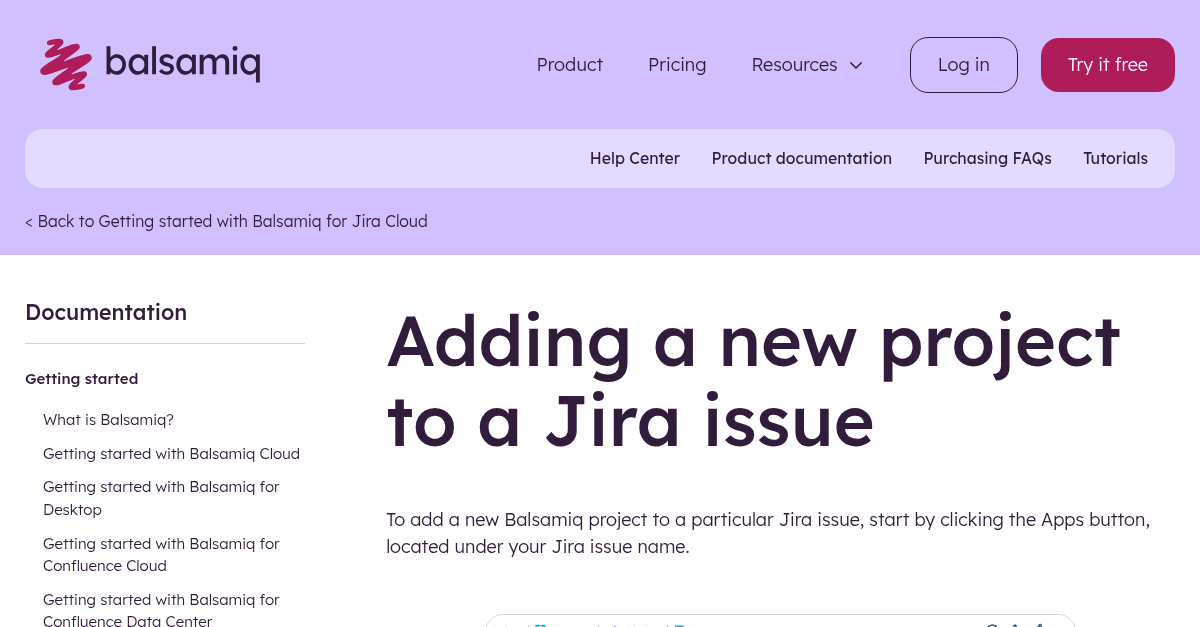Image resolution: width=1200 pixels, height=627 pixels.
Task: Switch to the Help Center tab
Action: click(634, 158)
